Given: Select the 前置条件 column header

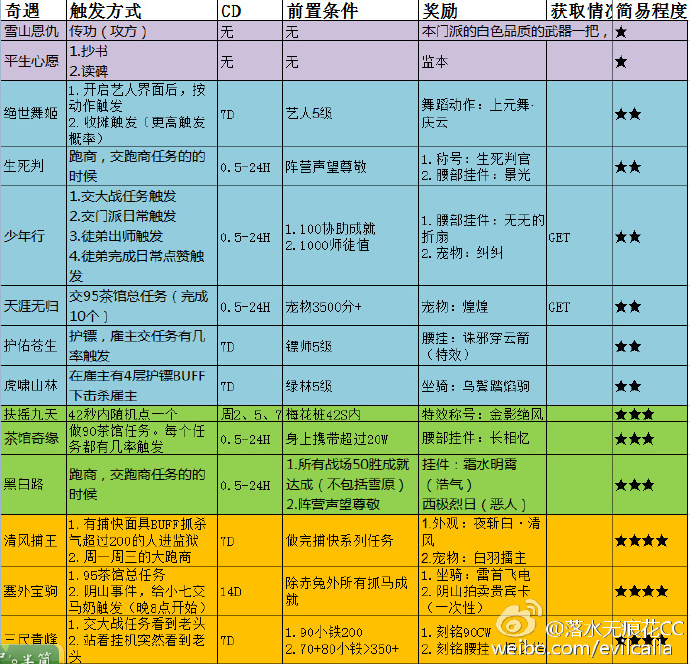Looking at the screenshot, I should 318,11.
